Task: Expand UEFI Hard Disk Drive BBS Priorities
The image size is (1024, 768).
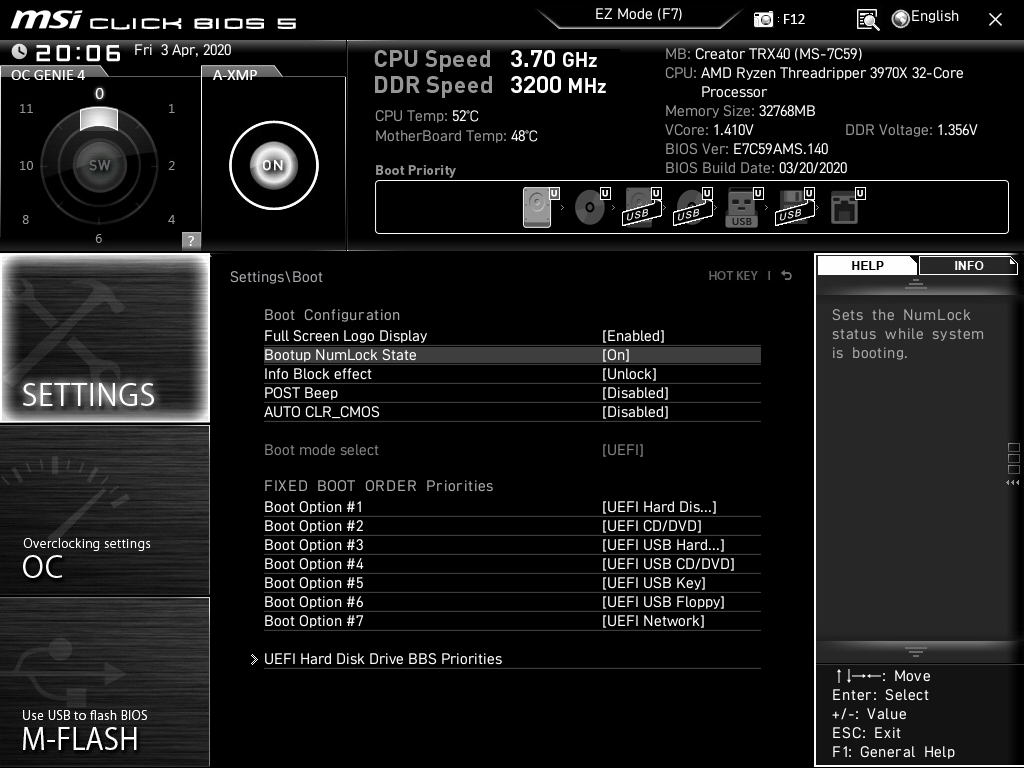Action: [383, 659]
